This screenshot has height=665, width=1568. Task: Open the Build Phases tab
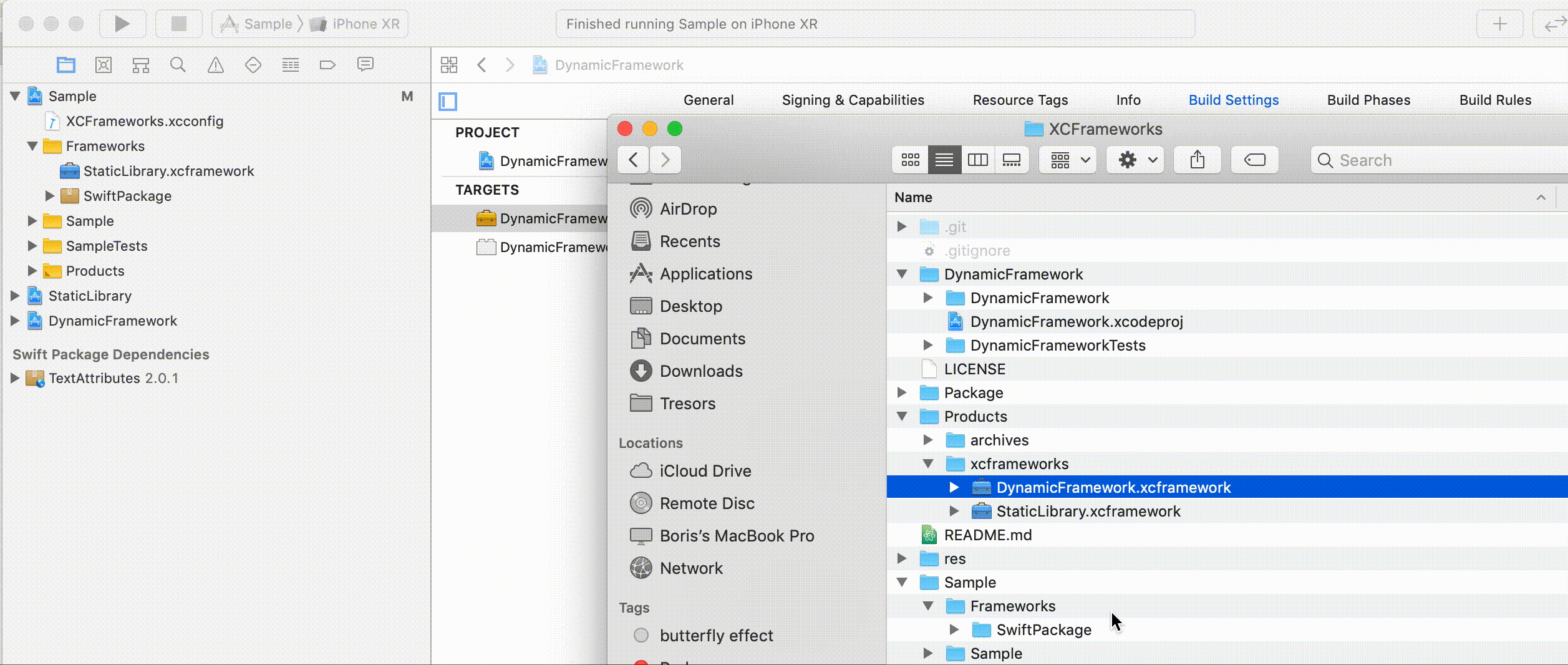pyautogui.click(x=1368, y=100)
